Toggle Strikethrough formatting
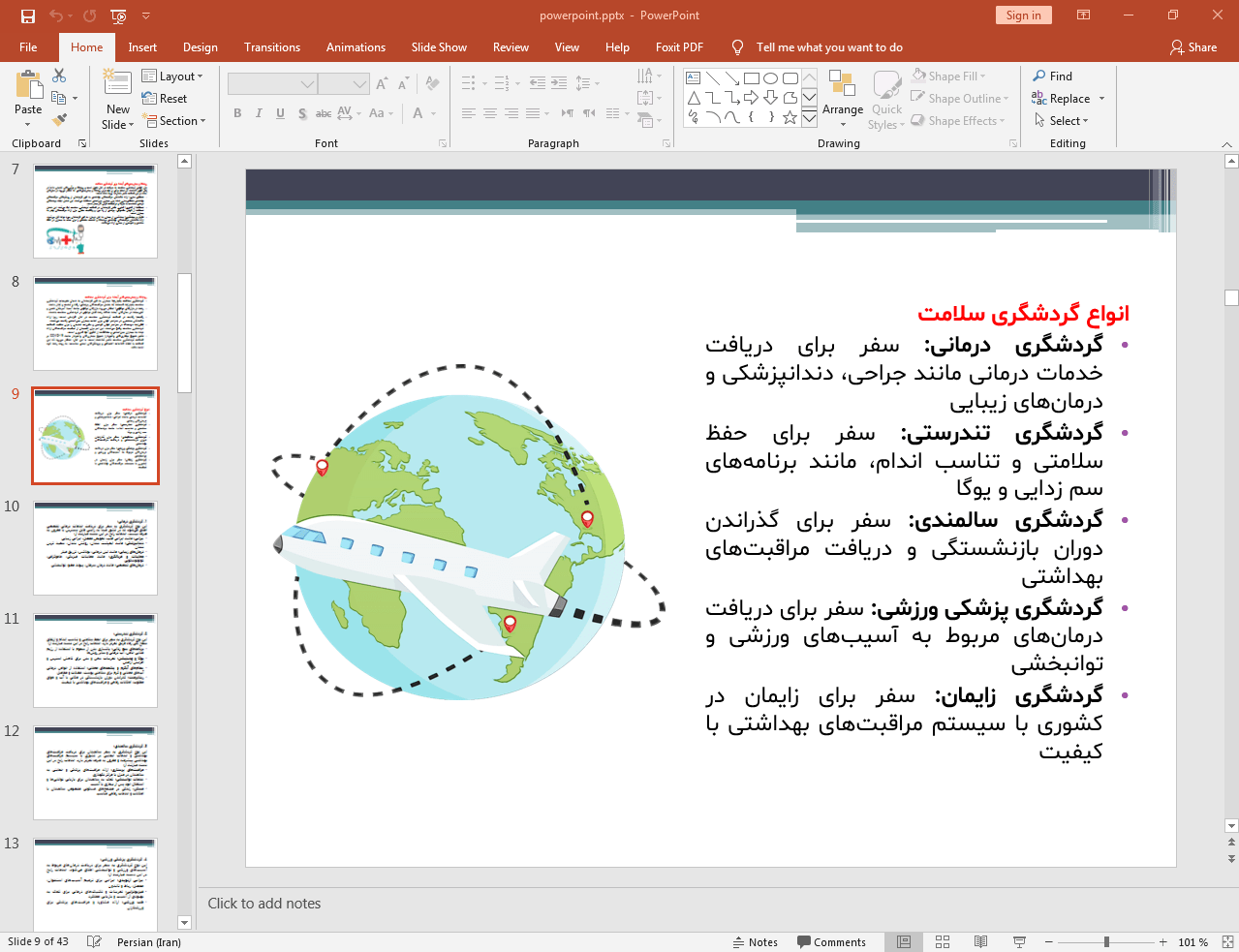 point(324,113)
